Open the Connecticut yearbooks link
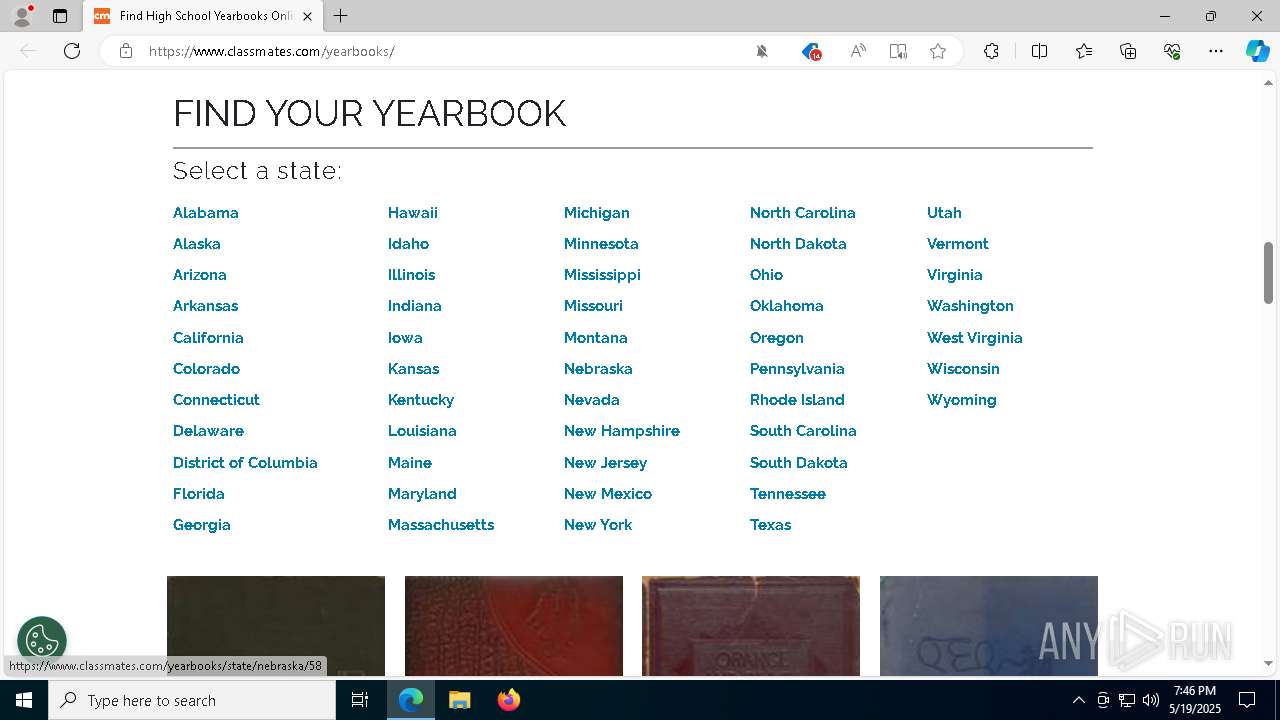This screenshot has height=720, width=1280. pyautogui.click(x=216, y=400)
